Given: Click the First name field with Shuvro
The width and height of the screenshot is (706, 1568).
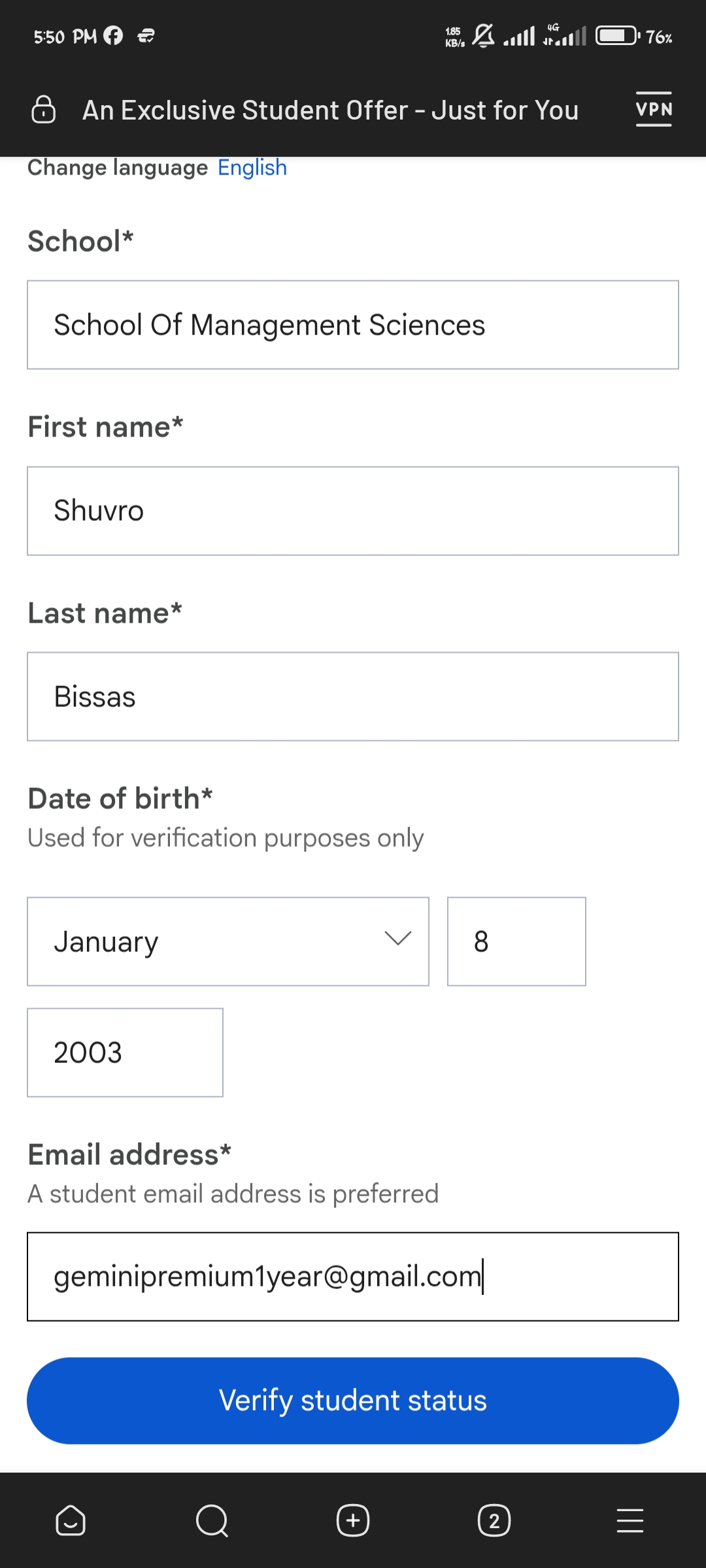Looking at the screenshot, I should pyautogui.click(x=353, y=511).
